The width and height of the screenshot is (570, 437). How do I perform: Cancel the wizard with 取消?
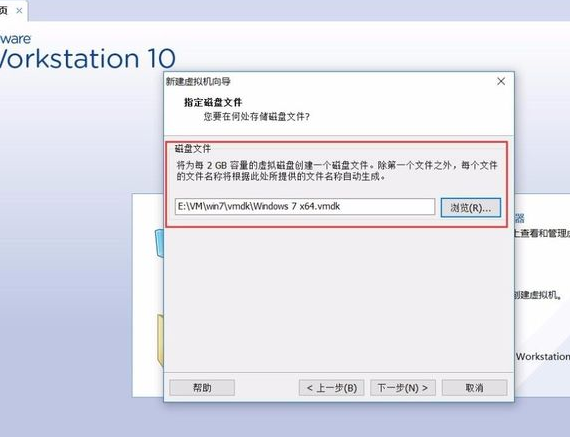(474, 388)
